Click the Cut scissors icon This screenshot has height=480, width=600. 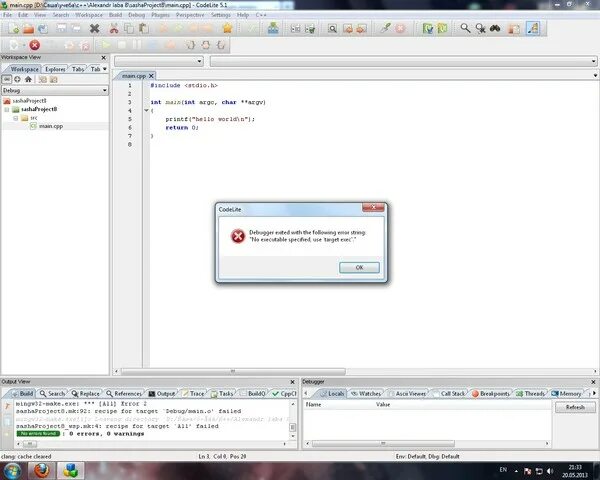pyautogui.click(x=114, y=28)
